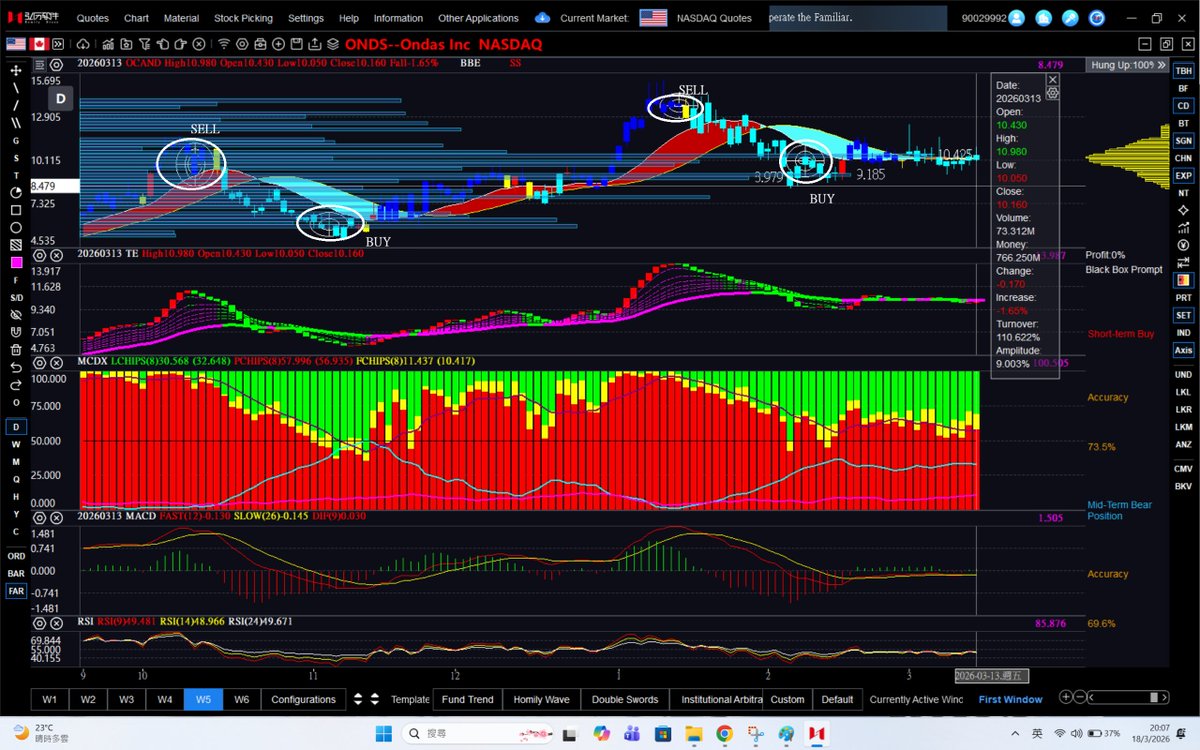This screenshot has height=750, width=1200.
Task: Open the Template selector
Action: (410, 699)
